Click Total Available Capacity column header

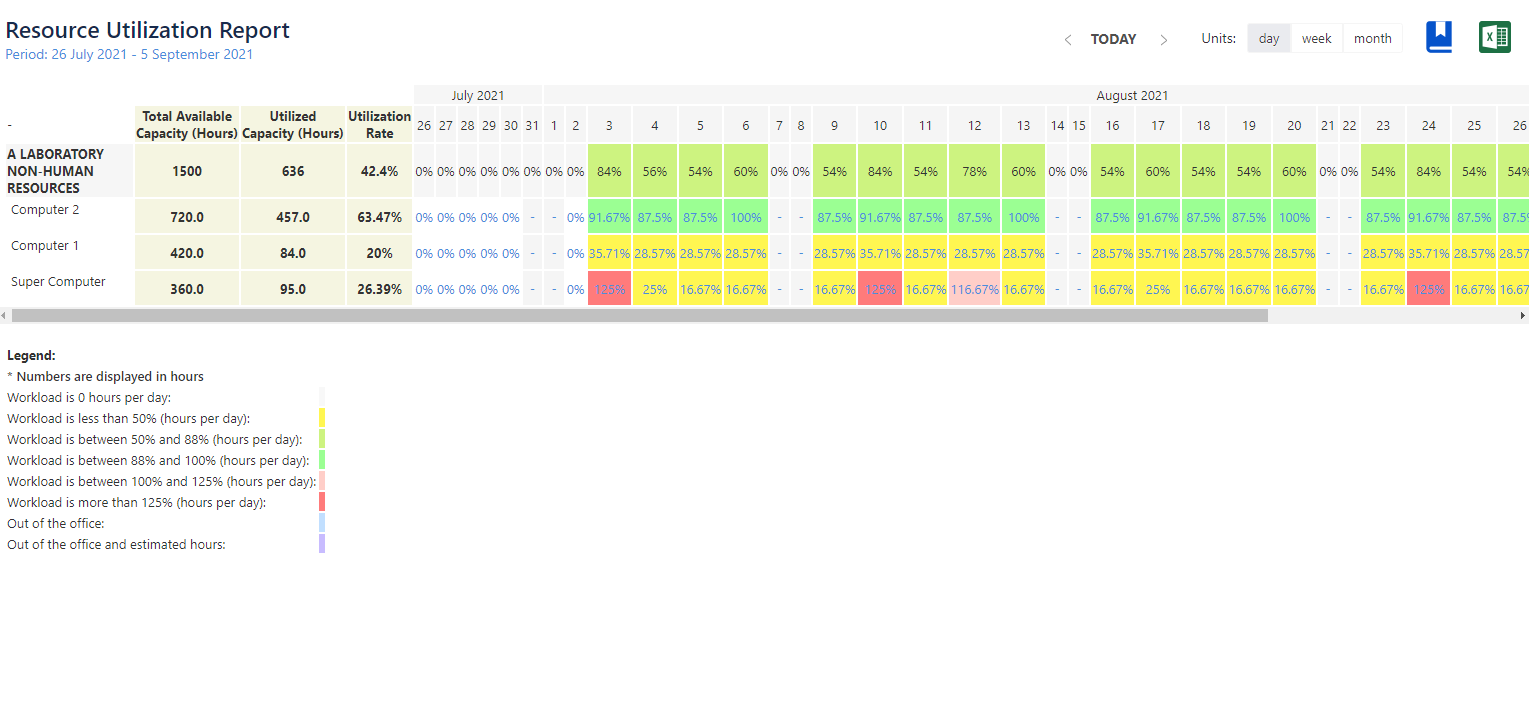click(x=187, y=124)
